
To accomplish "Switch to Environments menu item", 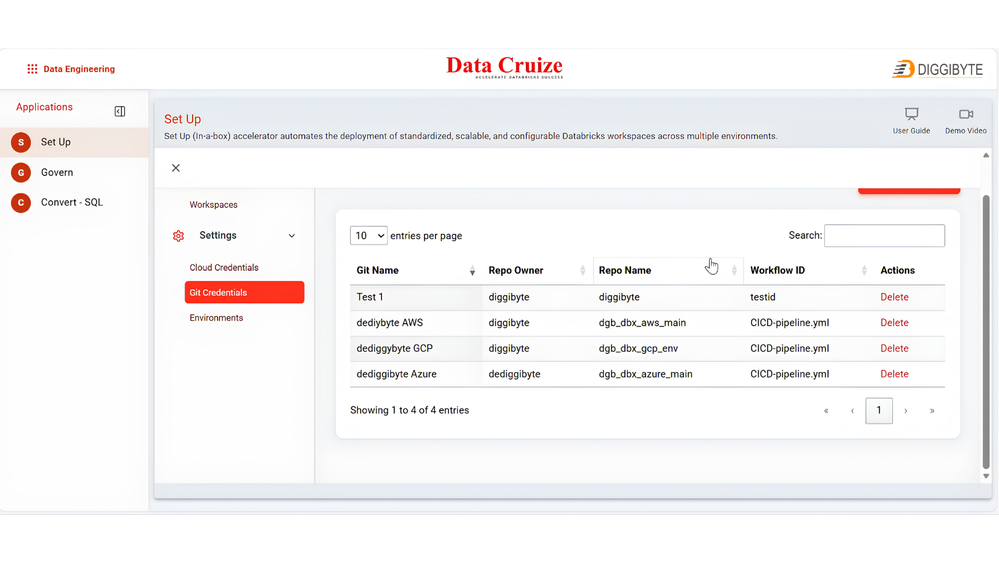I will point(216,318).
